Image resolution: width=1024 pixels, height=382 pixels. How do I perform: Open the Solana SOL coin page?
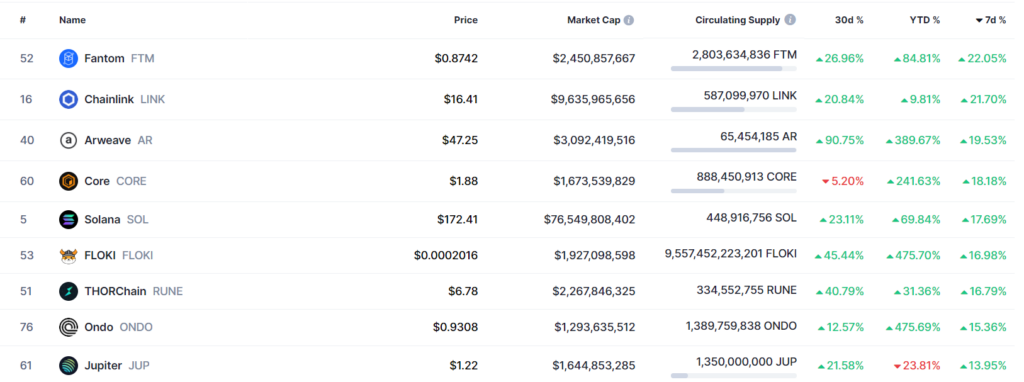click(116, 219)
